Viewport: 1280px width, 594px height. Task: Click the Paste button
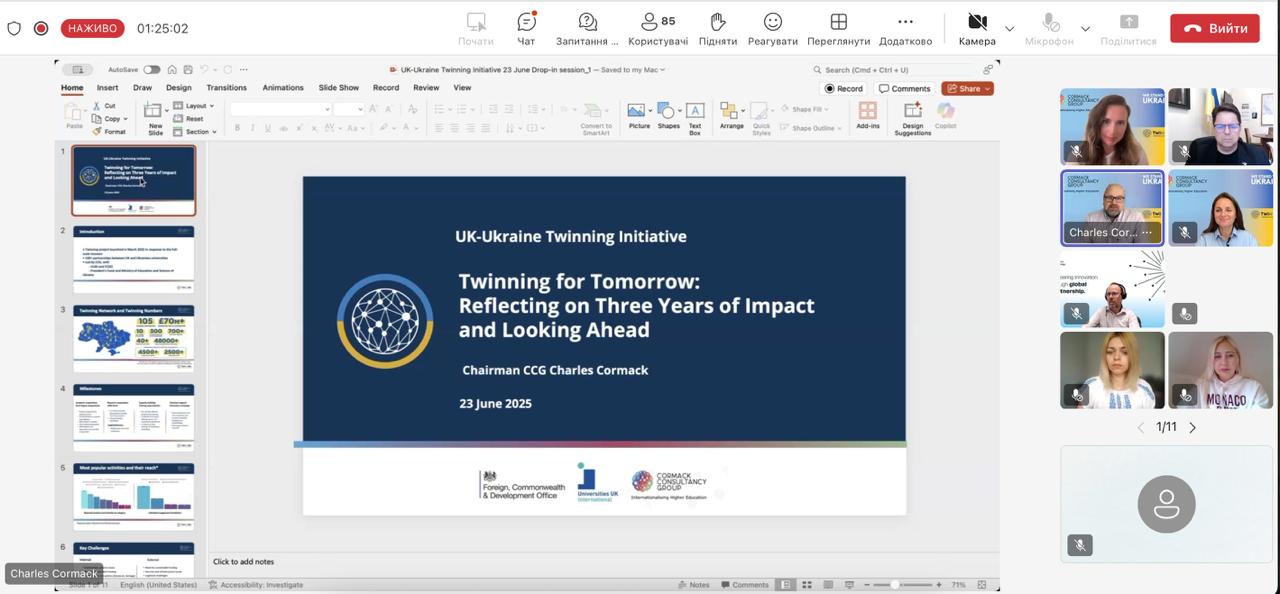coord(74,116)
